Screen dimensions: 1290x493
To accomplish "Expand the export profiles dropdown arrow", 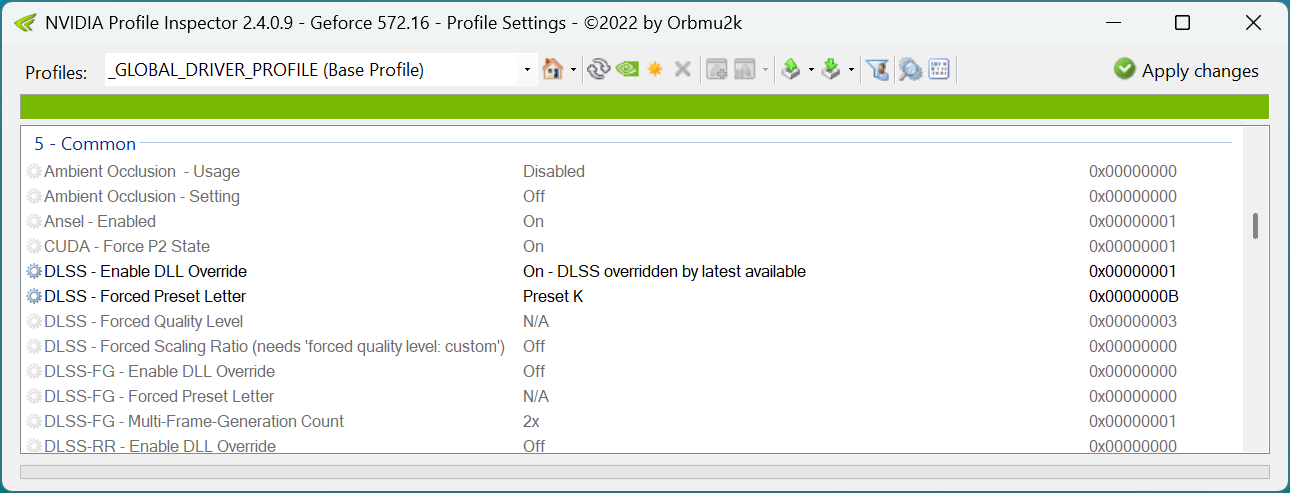I will pos(811,70).
